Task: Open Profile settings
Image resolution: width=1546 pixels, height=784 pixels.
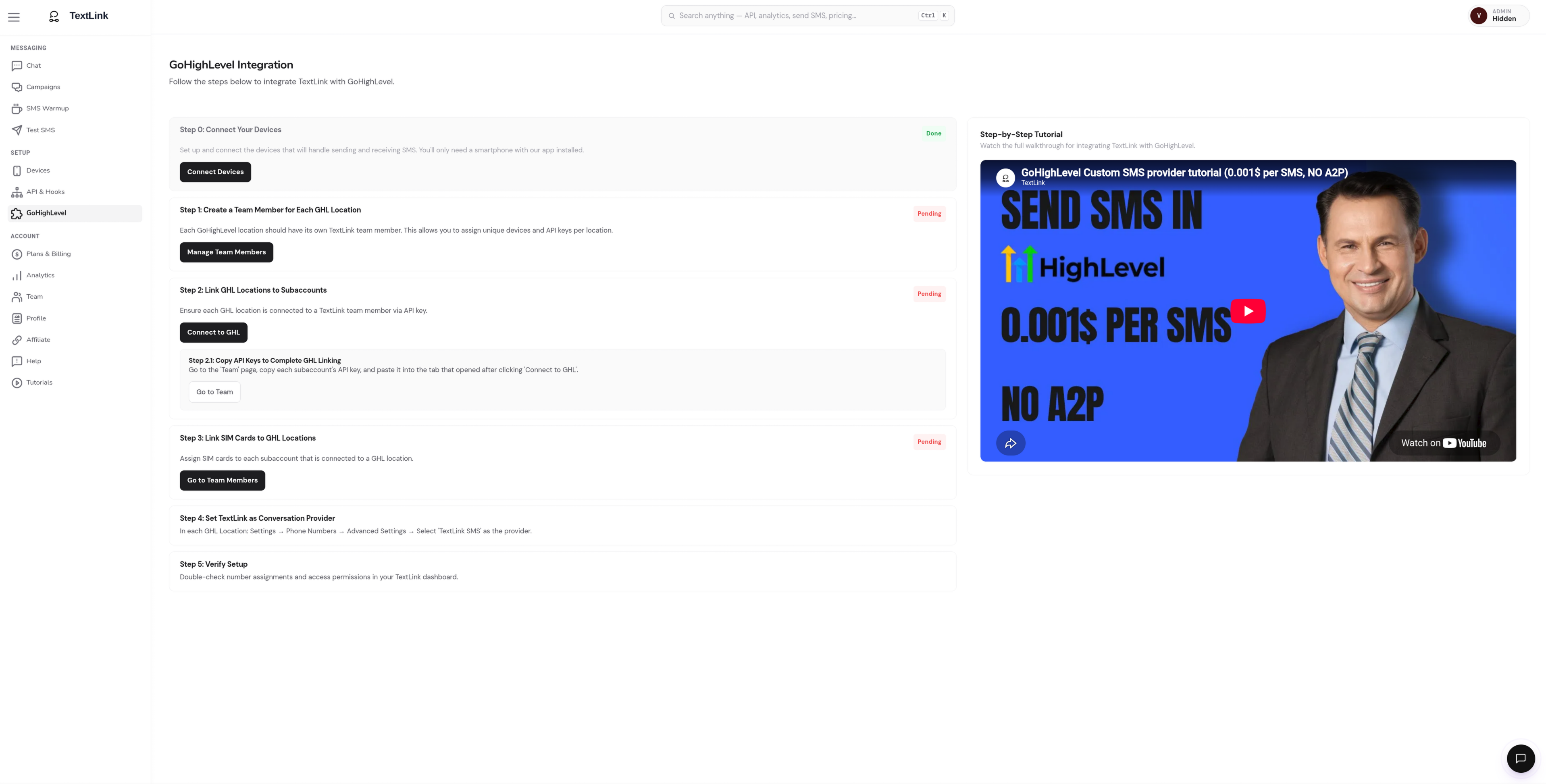Action: [75, 318]
